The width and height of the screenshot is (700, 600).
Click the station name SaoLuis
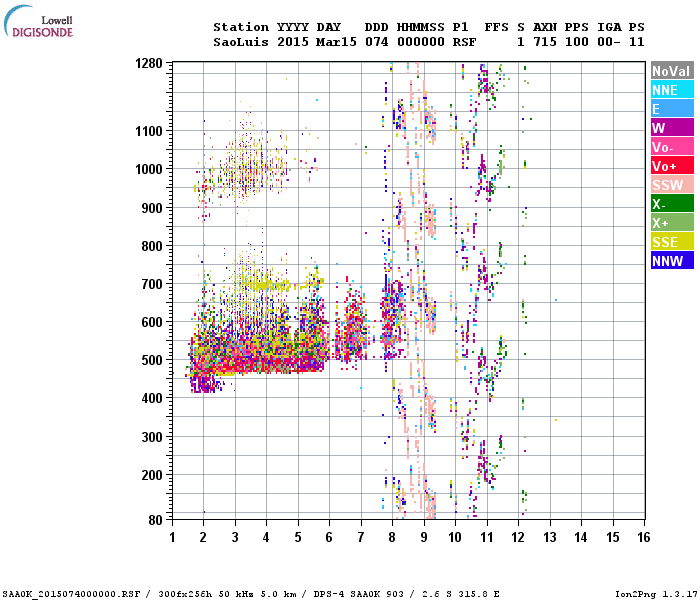pos(241,42)
